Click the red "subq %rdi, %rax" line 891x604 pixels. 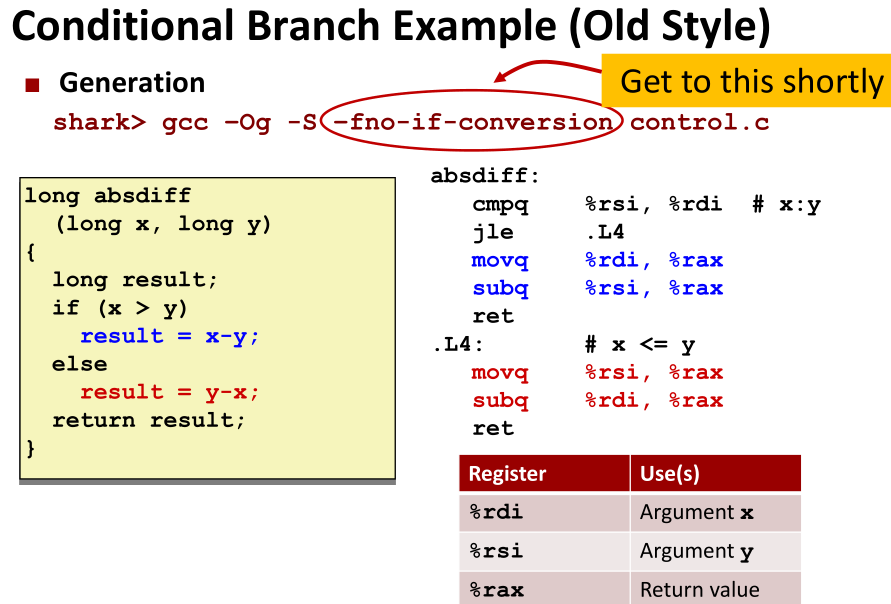coord(597,401)
